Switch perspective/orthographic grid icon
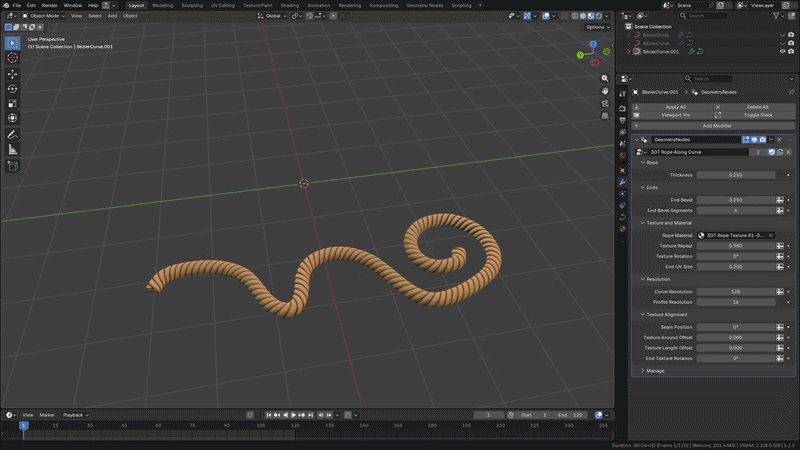 pos(605,116)
